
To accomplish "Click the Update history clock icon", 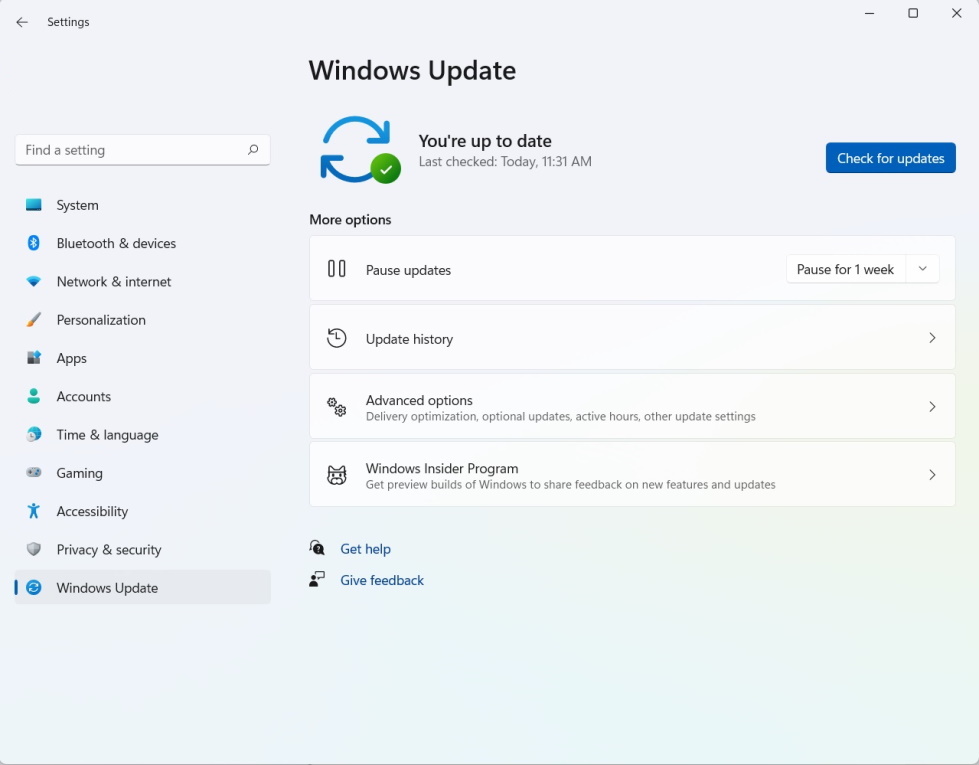I will [x=337, y=338].
